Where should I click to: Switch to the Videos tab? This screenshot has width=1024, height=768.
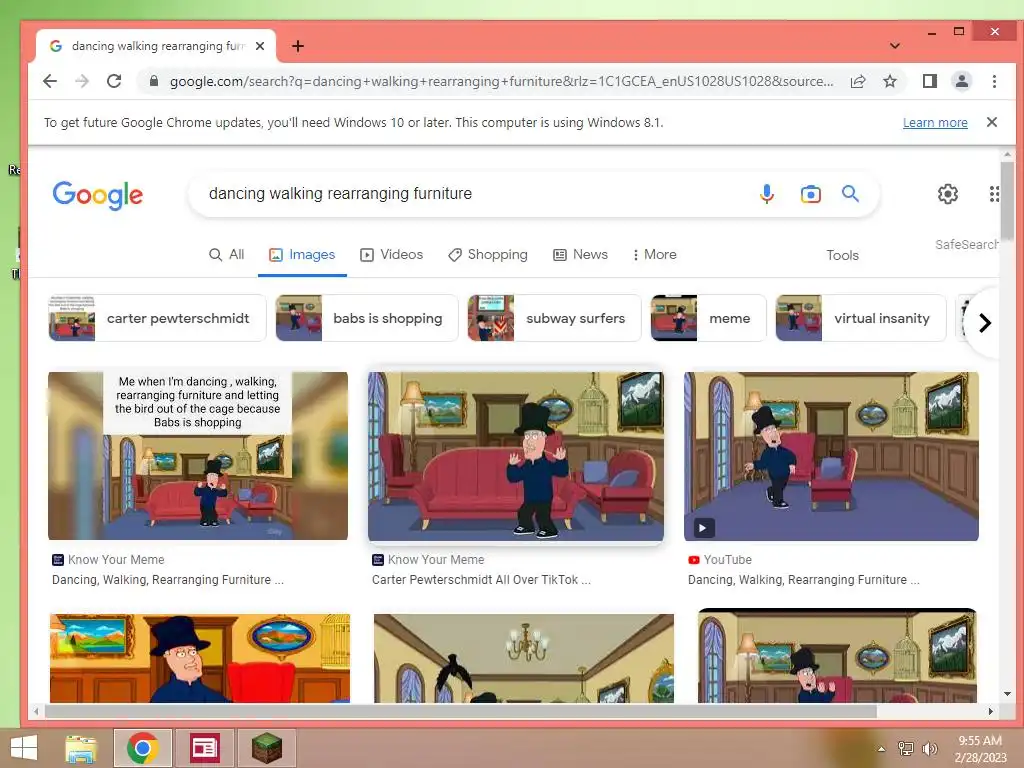tap(392, 255)
